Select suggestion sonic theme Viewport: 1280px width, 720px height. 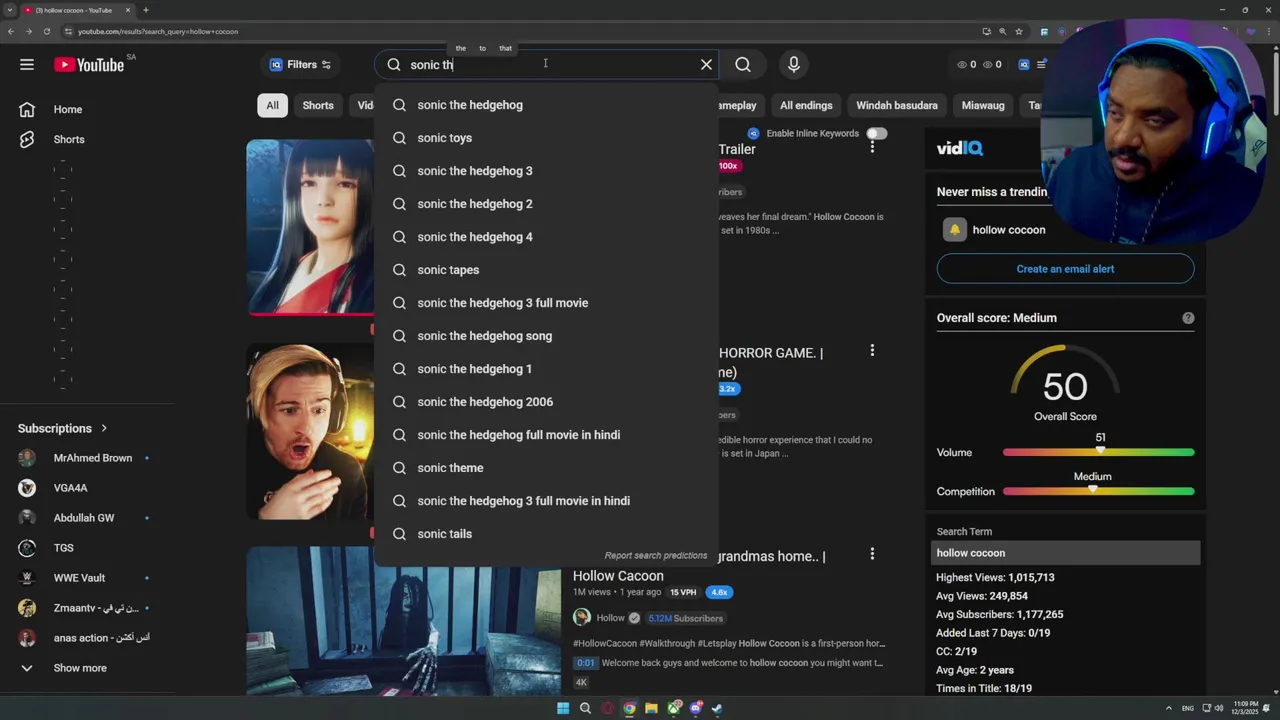[546, 468]
